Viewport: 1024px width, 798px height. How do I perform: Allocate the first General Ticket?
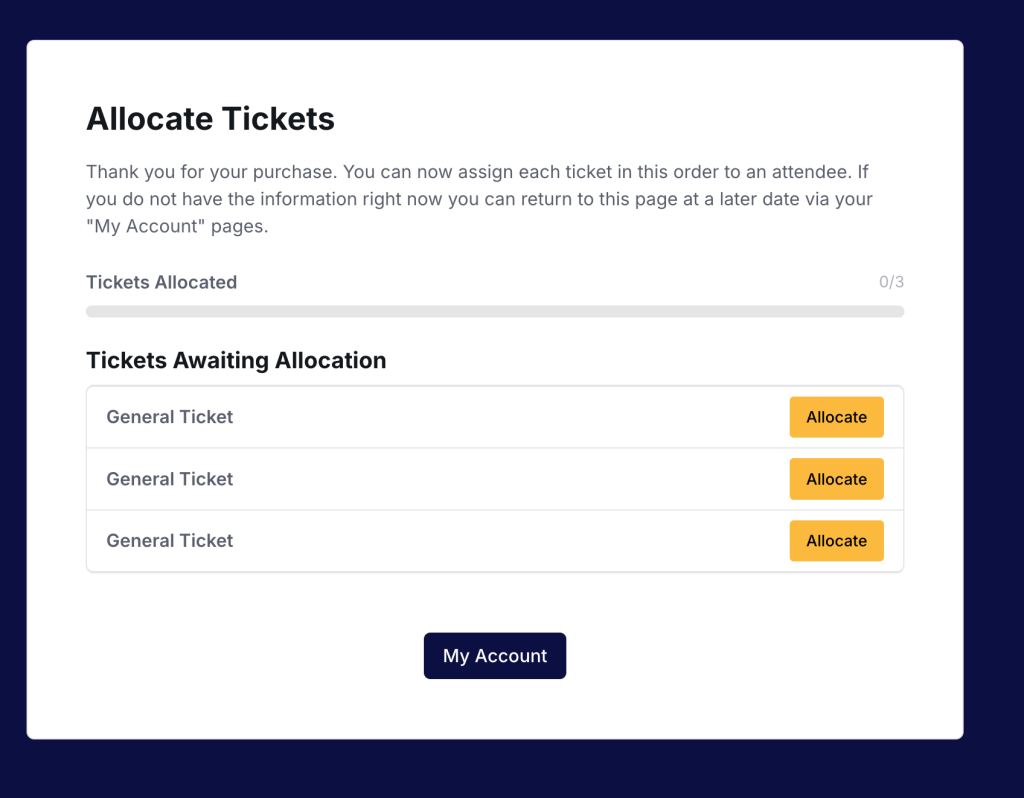tap(836, 417)
